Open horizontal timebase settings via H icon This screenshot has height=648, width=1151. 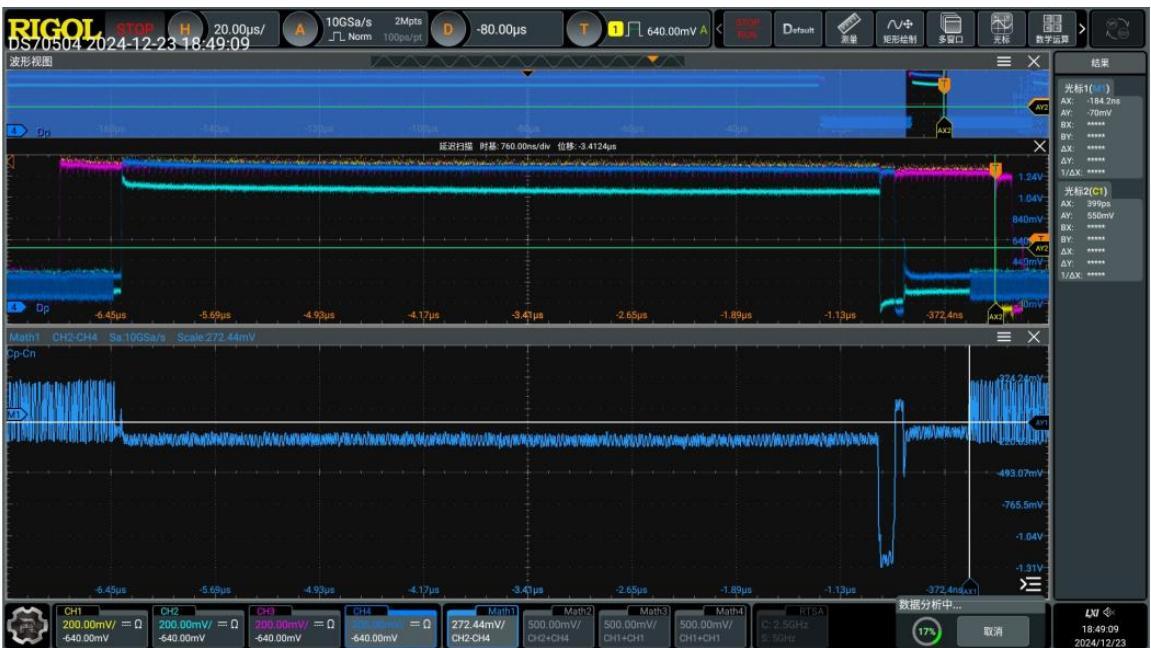coord(185,29)
